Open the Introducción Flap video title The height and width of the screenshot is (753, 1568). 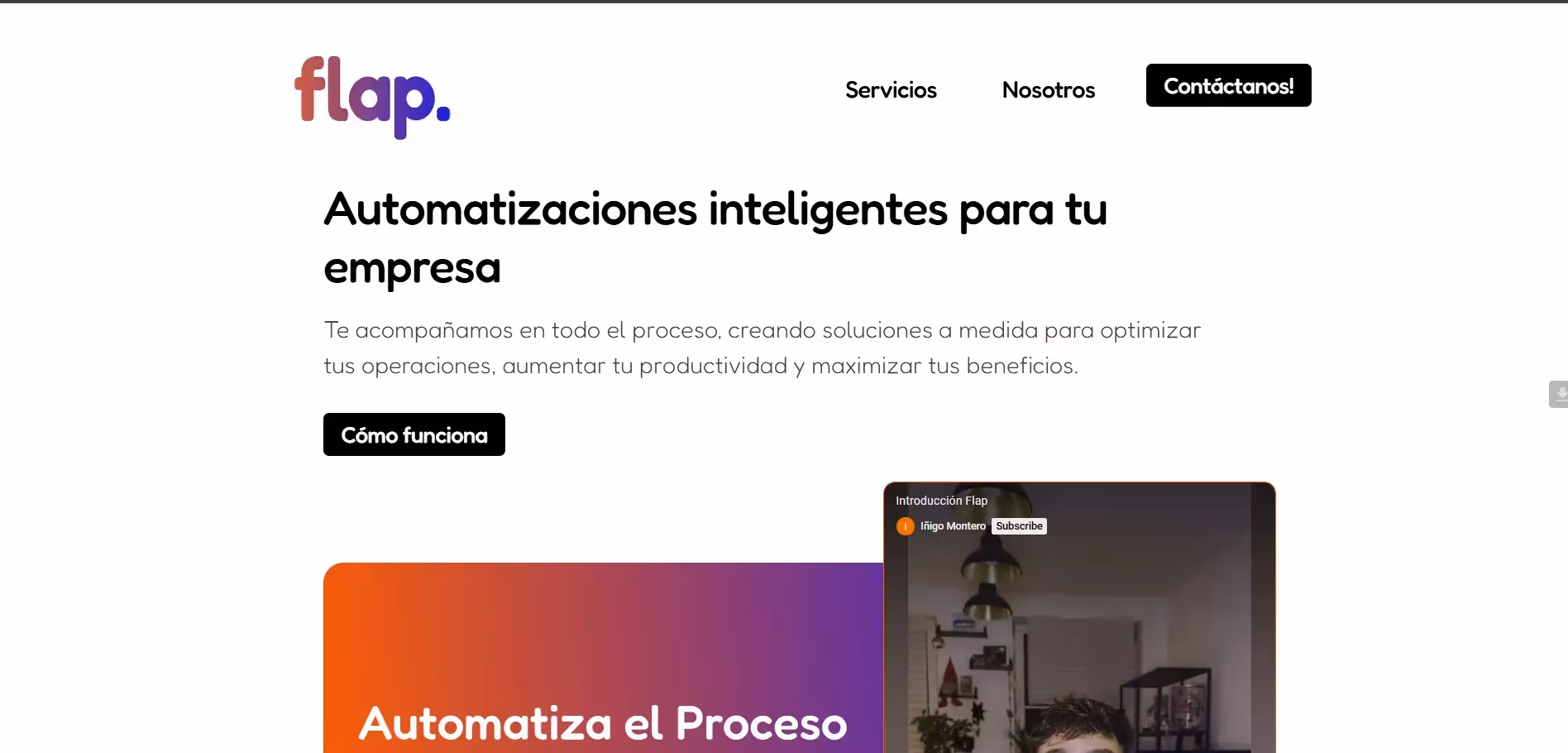tap(941, 501)
